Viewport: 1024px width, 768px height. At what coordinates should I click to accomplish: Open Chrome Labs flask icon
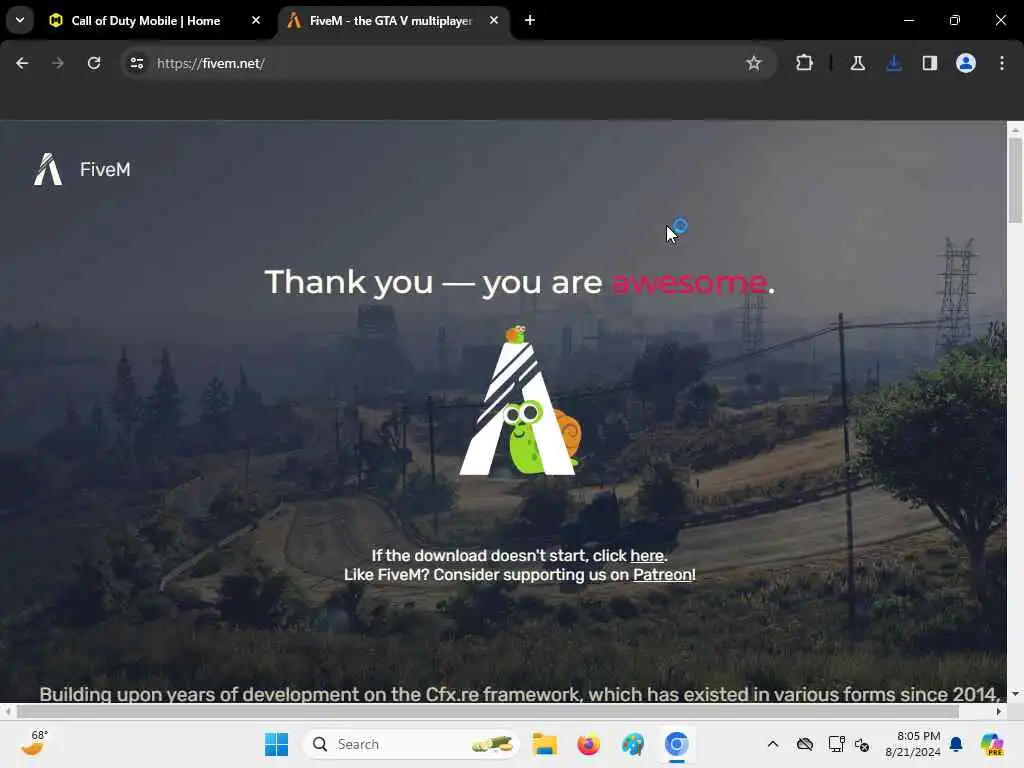tap(857, 63)
